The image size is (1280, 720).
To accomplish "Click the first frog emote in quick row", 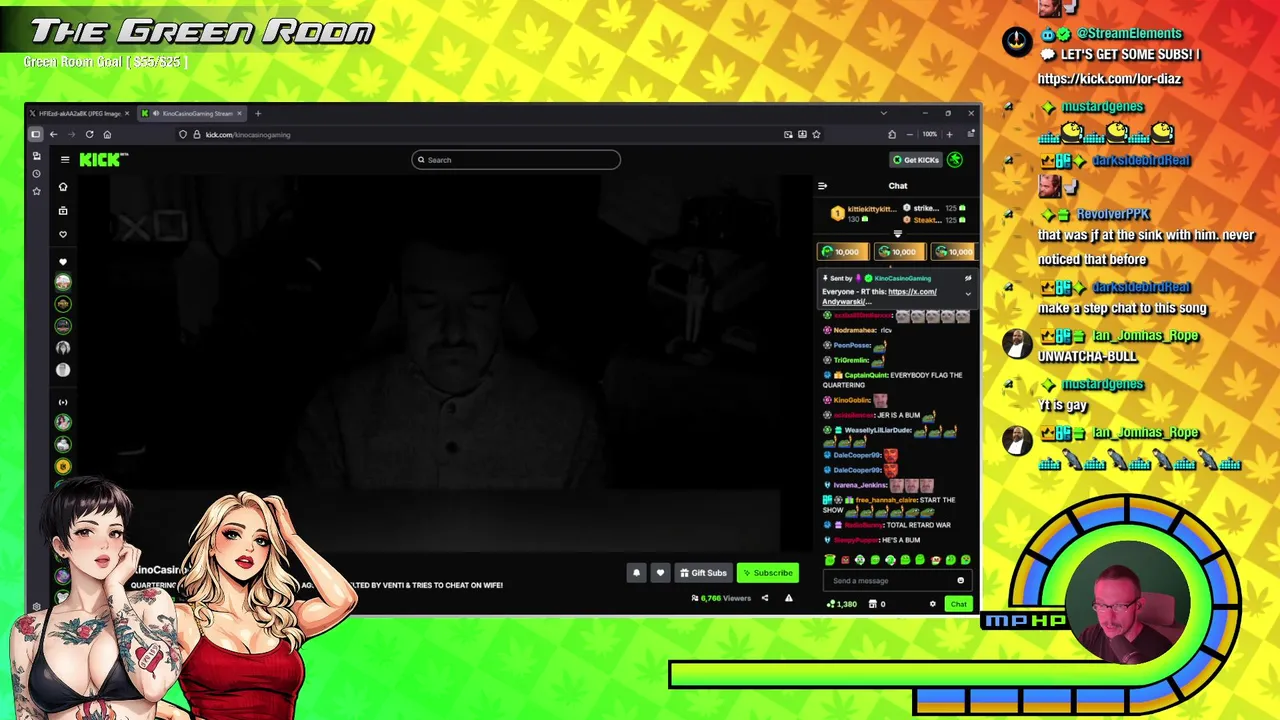I will tap(829, 560).
